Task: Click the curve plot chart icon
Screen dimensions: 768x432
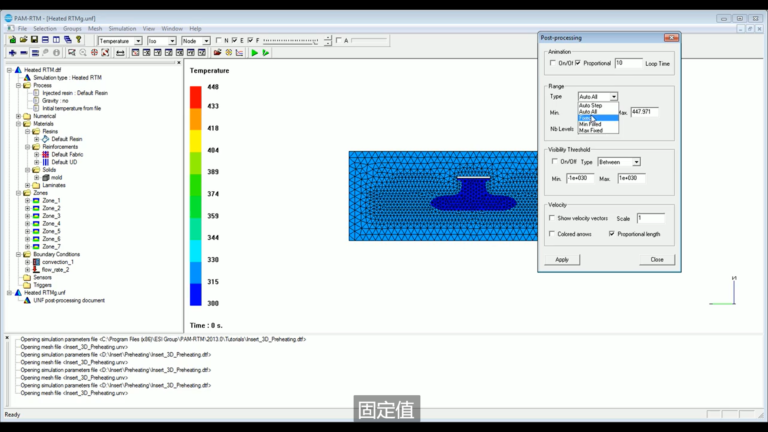Action: pos(239,52)
